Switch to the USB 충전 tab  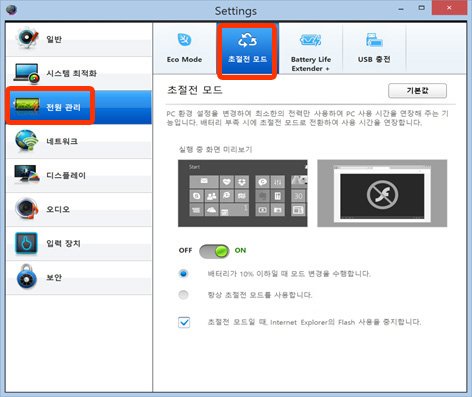374,48
